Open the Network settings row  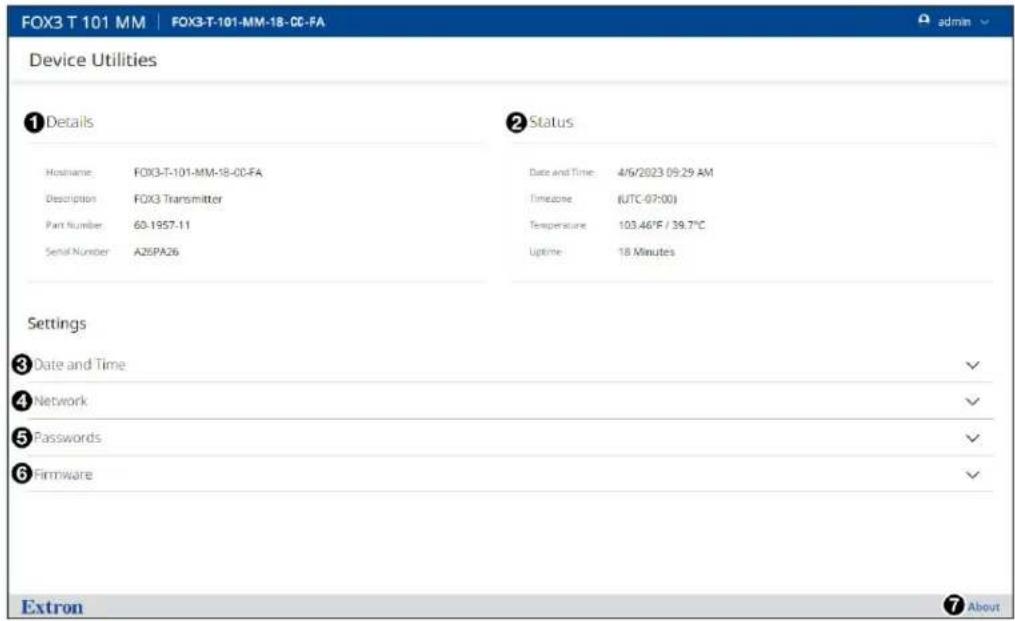pos(509,401)
